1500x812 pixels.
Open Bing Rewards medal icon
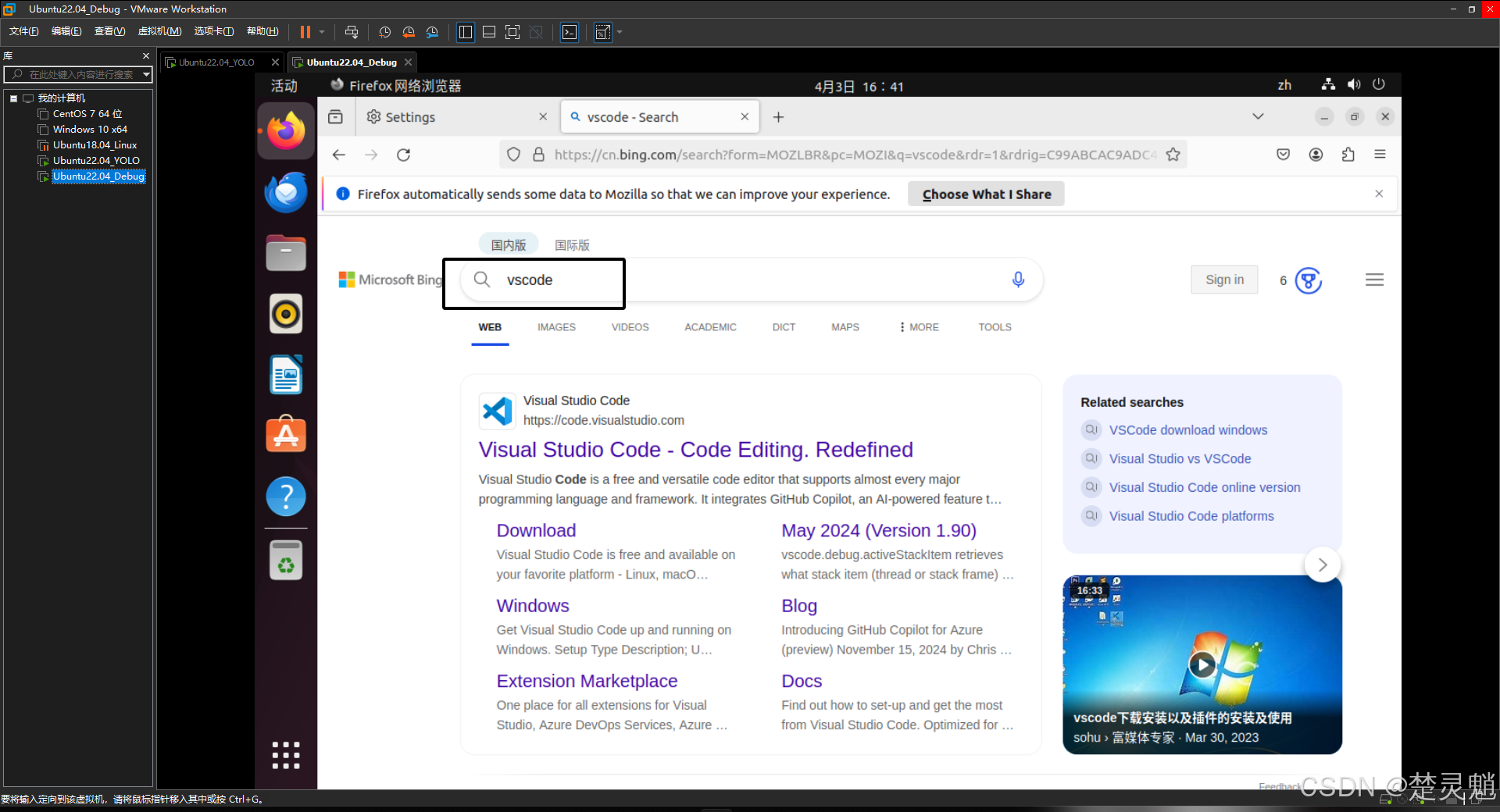[x=1309, y=280]
